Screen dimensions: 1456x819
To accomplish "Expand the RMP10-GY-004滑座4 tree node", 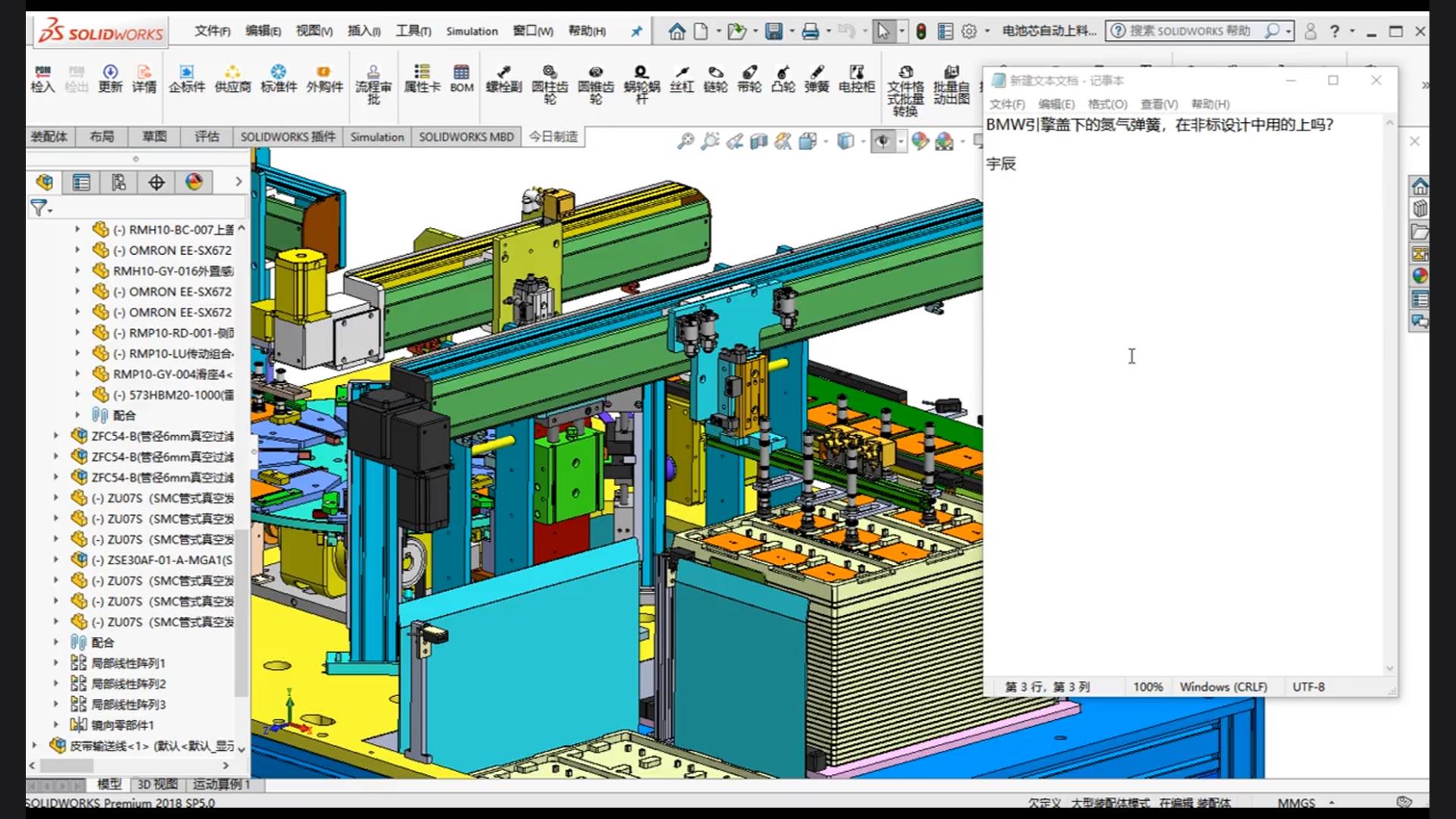I will pos(77,373).
